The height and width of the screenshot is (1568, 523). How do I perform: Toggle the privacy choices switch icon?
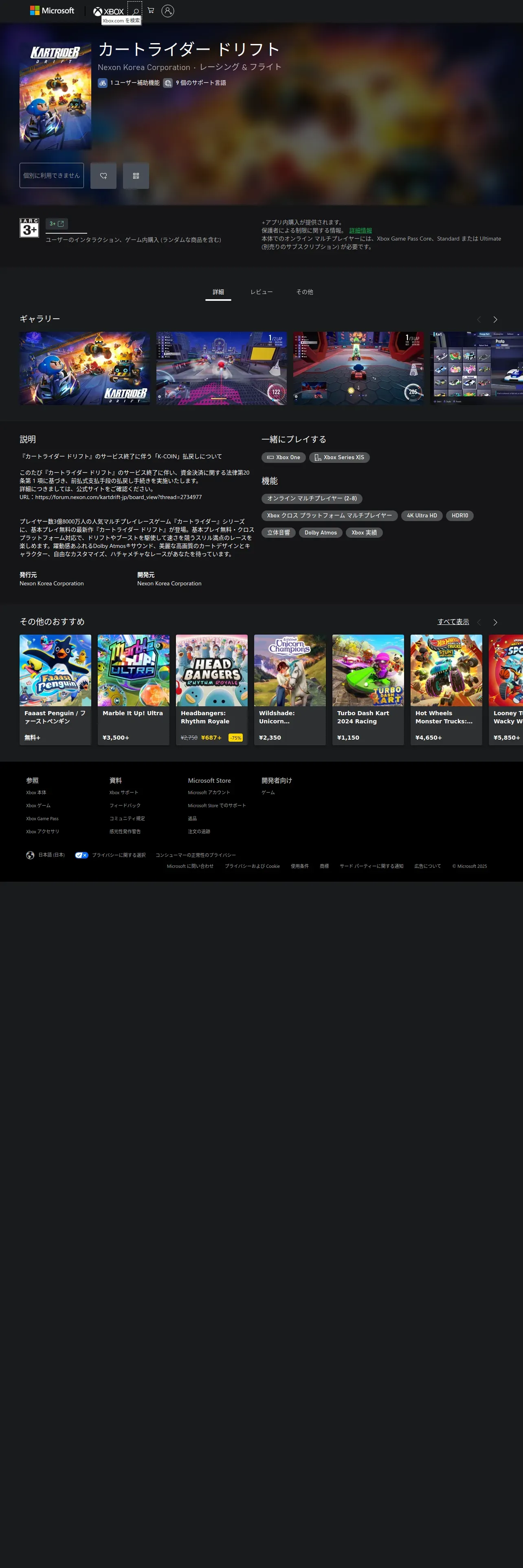81,854
